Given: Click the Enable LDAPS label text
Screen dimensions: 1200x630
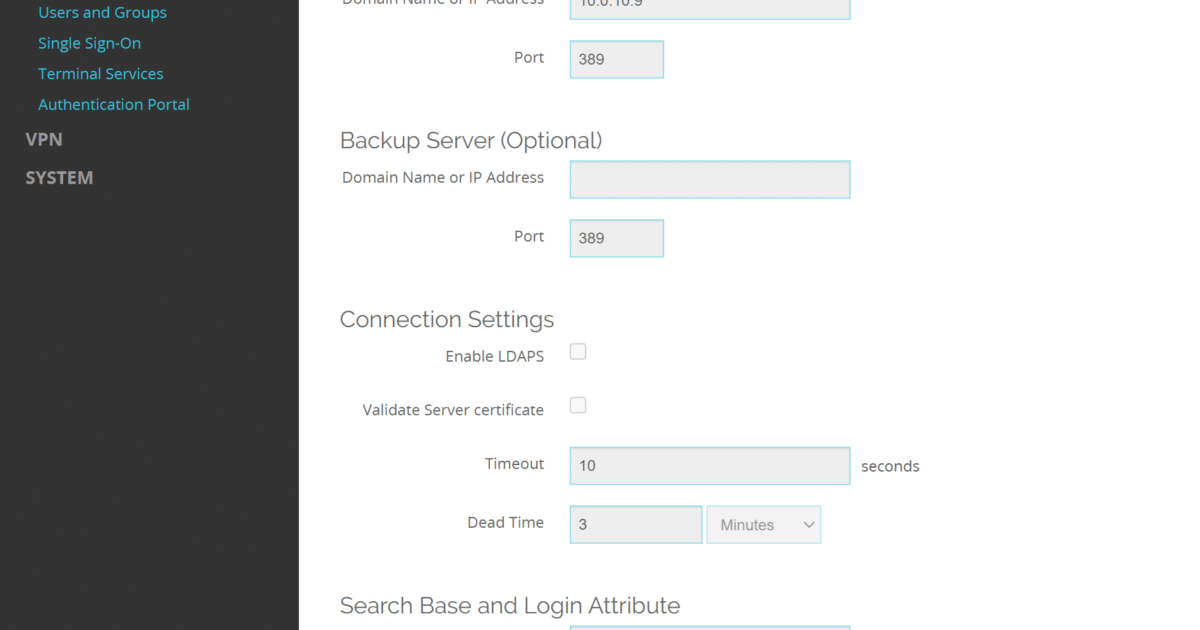Looking at the screenshot, I should tap(494, 356).
